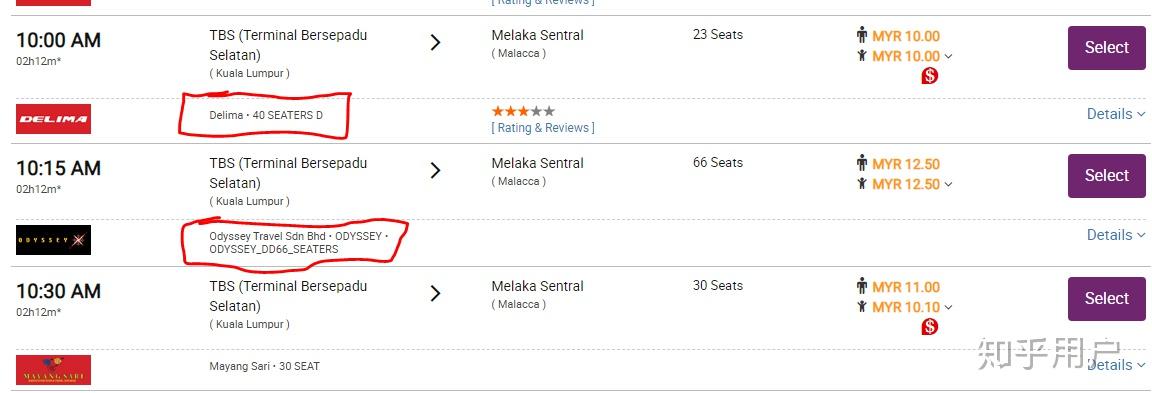
Task: Expand Details for the Odyssey 10:15 AM bus
Action: point(1115,235)
